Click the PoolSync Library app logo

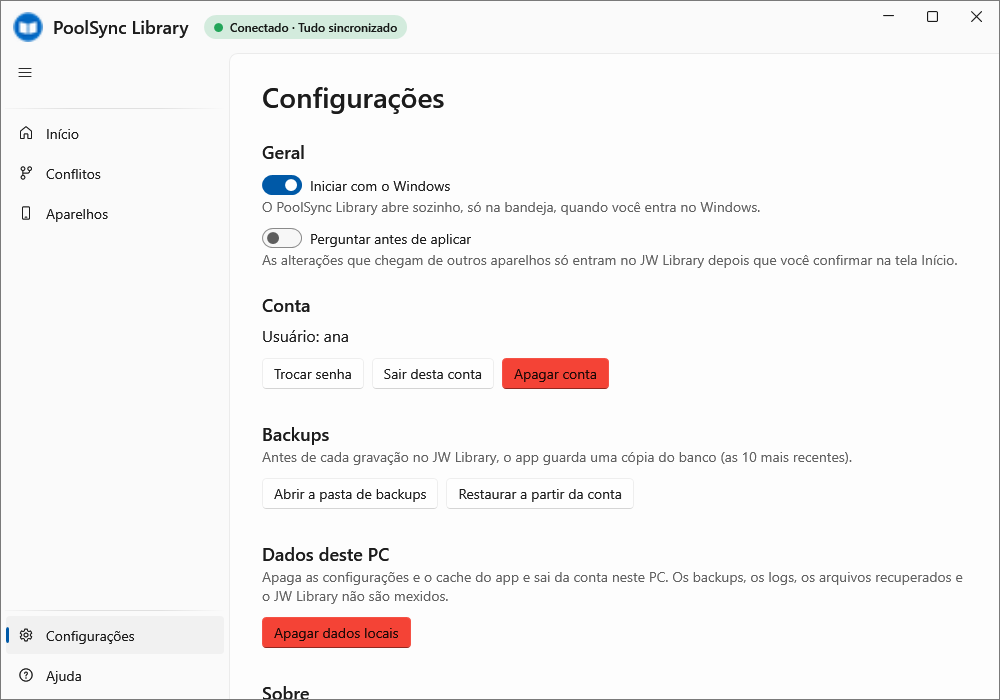[28, 27]
